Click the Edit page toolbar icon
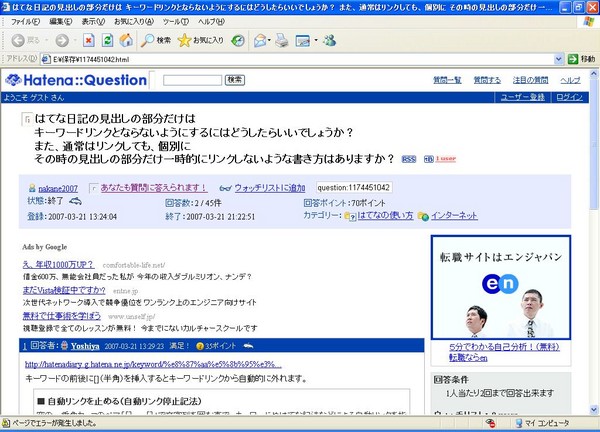 (303, 40)
